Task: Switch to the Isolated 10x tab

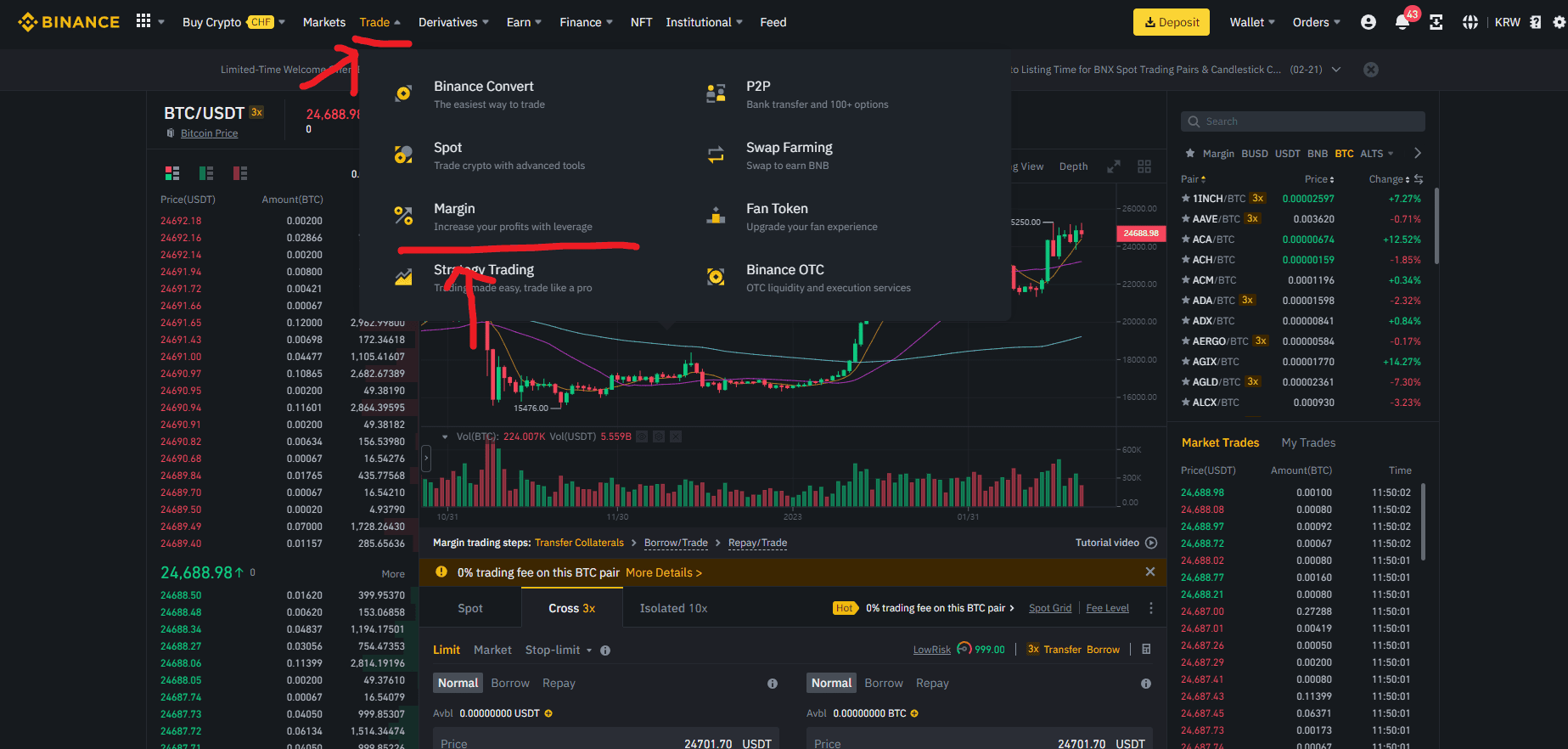Action: [x=673, y=608]
